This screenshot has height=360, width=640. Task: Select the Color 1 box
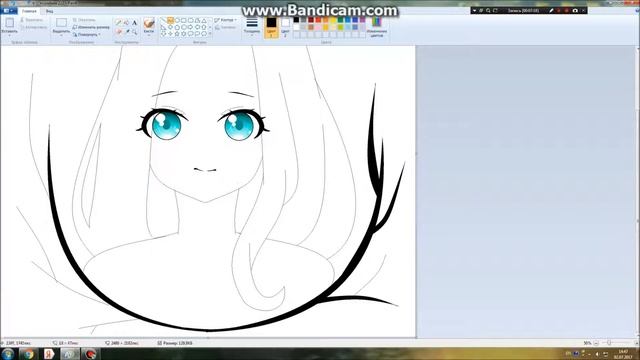(271, 27)
